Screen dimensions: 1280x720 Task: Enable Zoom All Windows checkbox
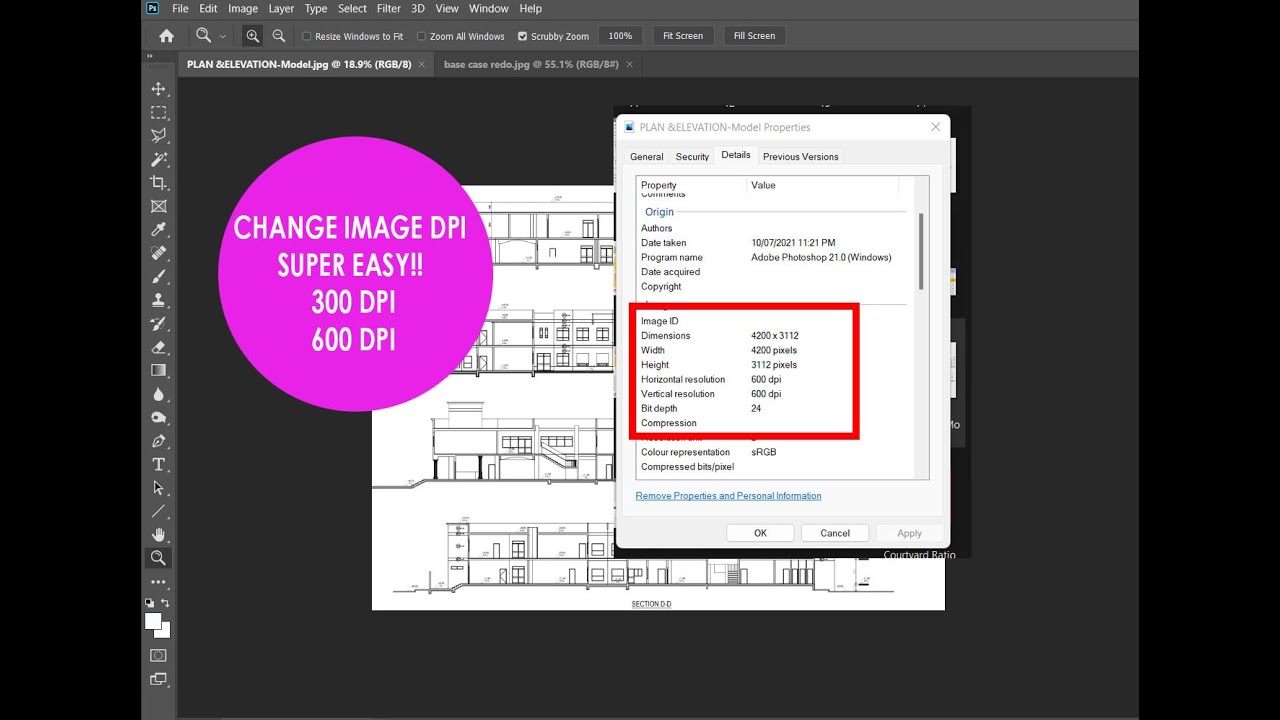pos(421,36)
